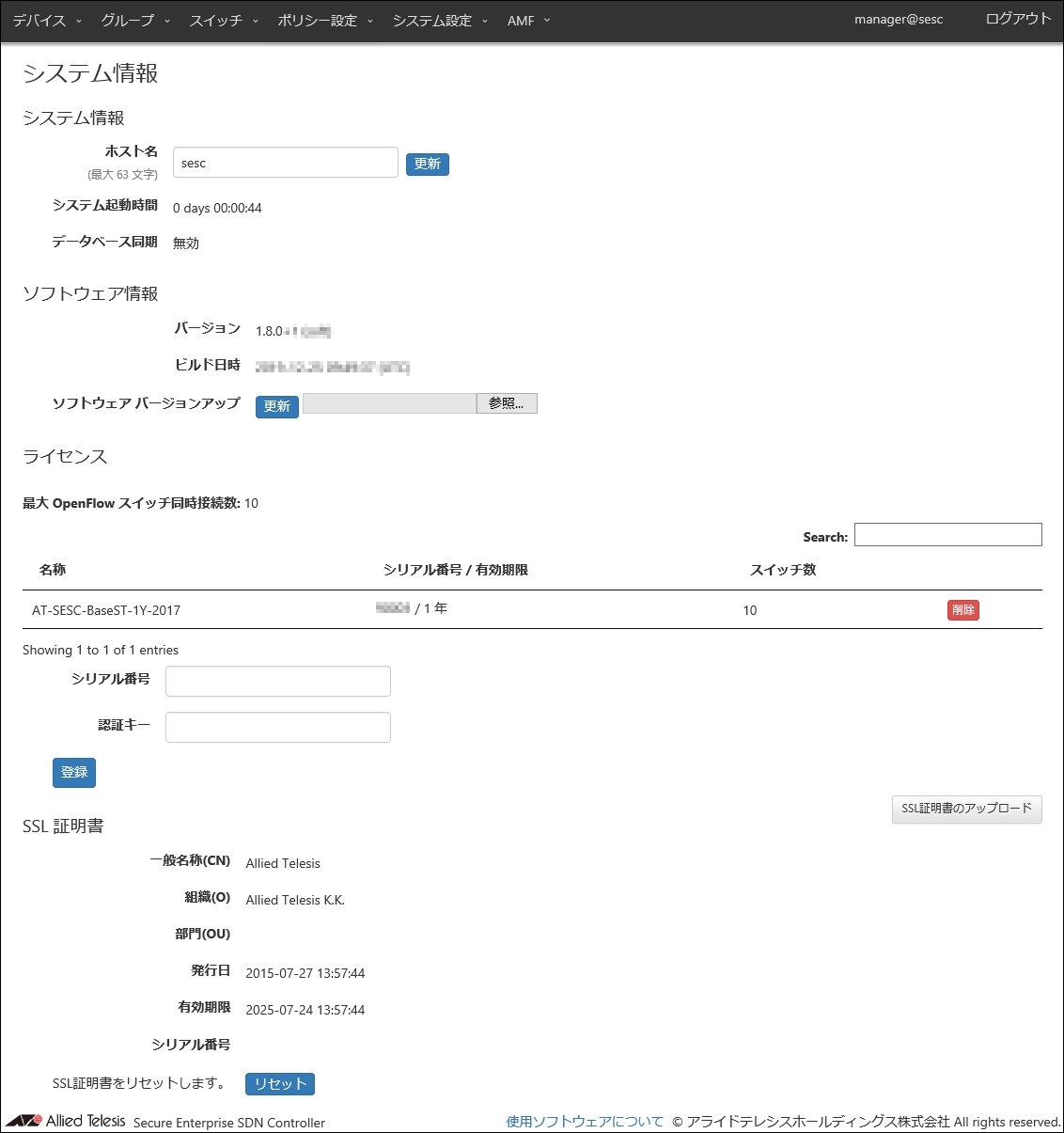Image resolution: width=1064 pixels, height=1133 pixels.
Task: Click 更新 button next to host name
Action: click(x=428, y=164)
